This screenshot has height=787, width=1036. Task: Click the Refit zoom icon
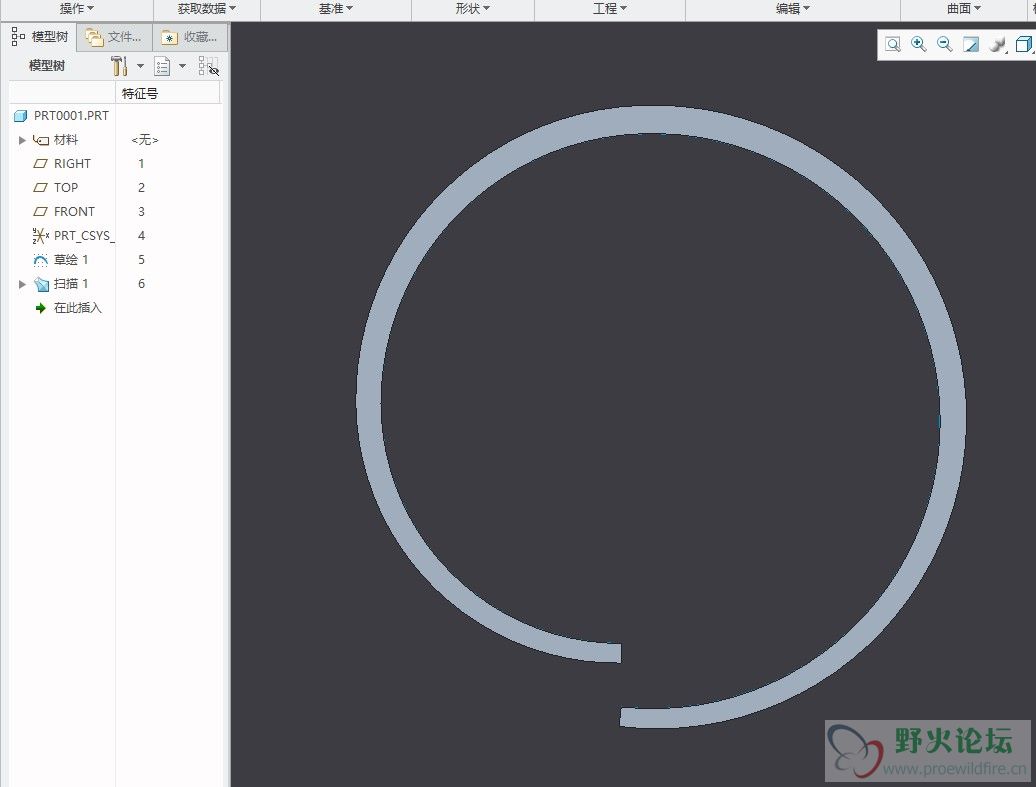tap(893, 44)
